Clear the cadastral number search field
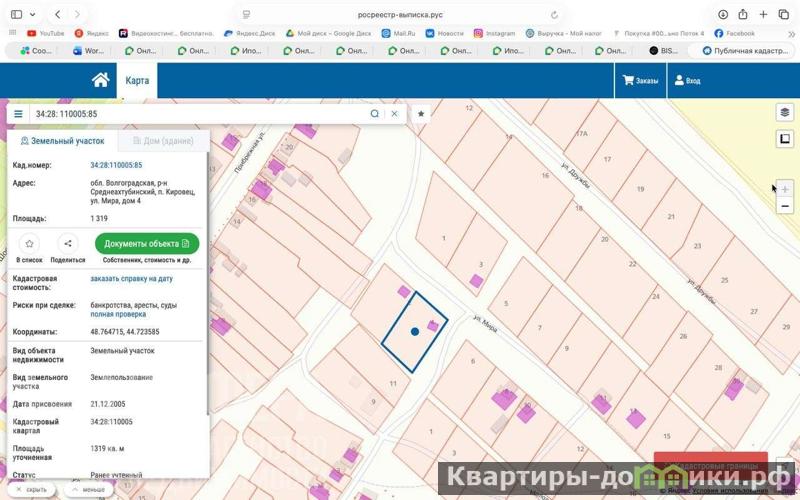The height and width of the screenshot is (500, 800). [x=394, y=114]
